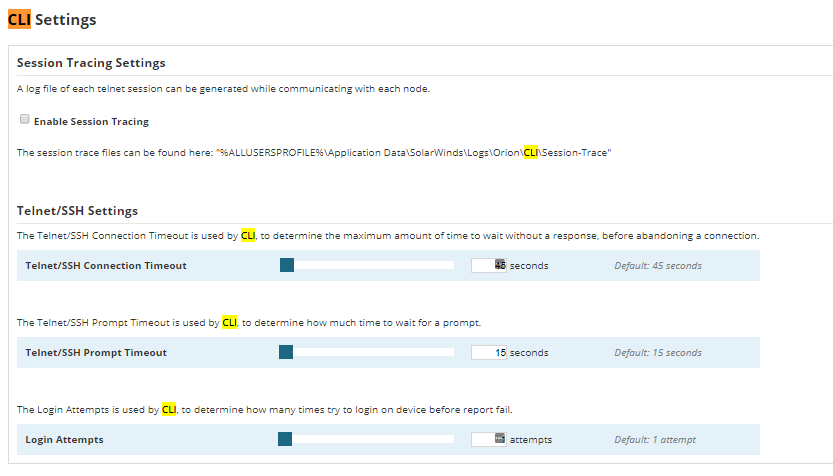Enable the Session Tracing checkbox
Screen dimensions: 833x476
(x=24, y=120)
